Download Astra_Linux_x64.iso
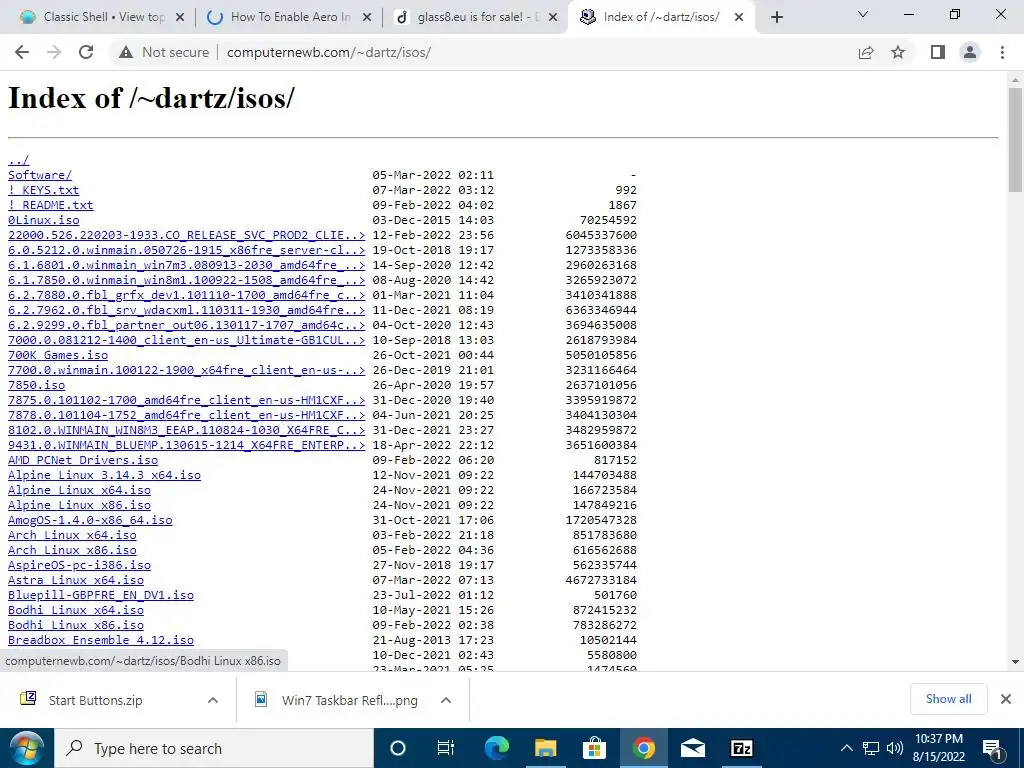This screenshot has width=1024, height=768. tap(76, 581)
